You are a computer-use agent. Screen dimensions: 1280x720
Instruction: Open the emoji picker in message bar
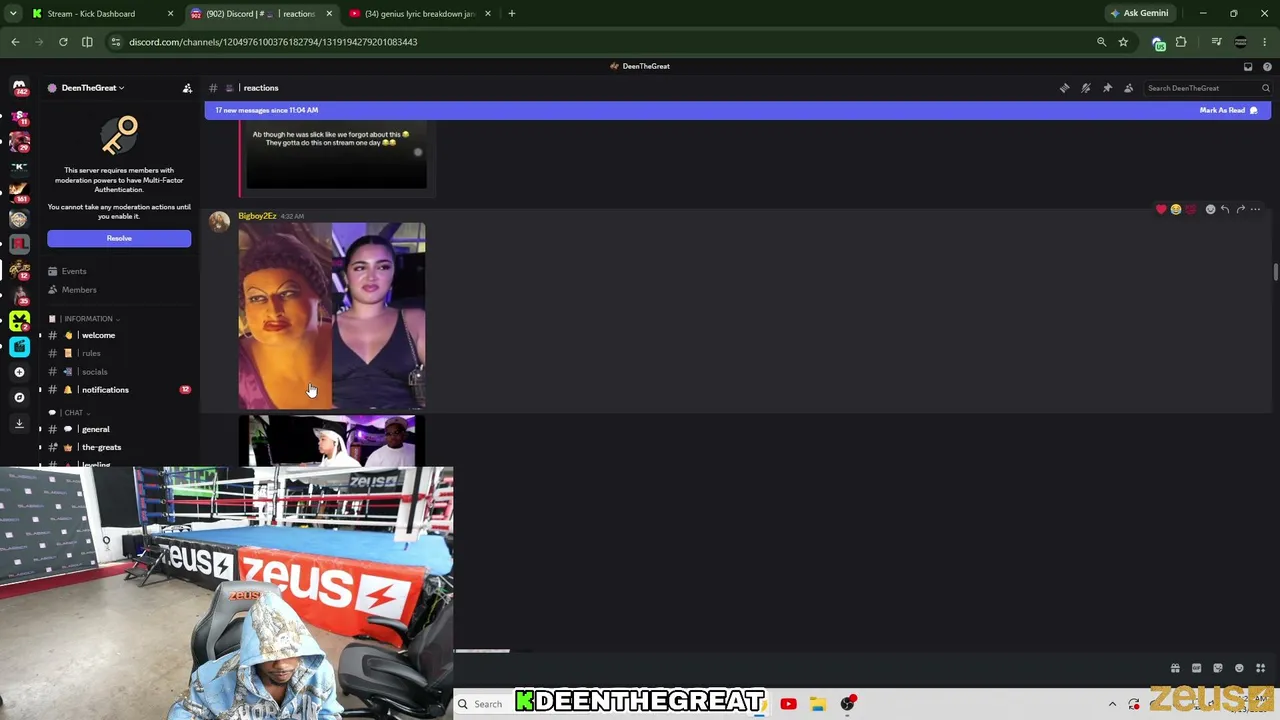point(1239,668)
